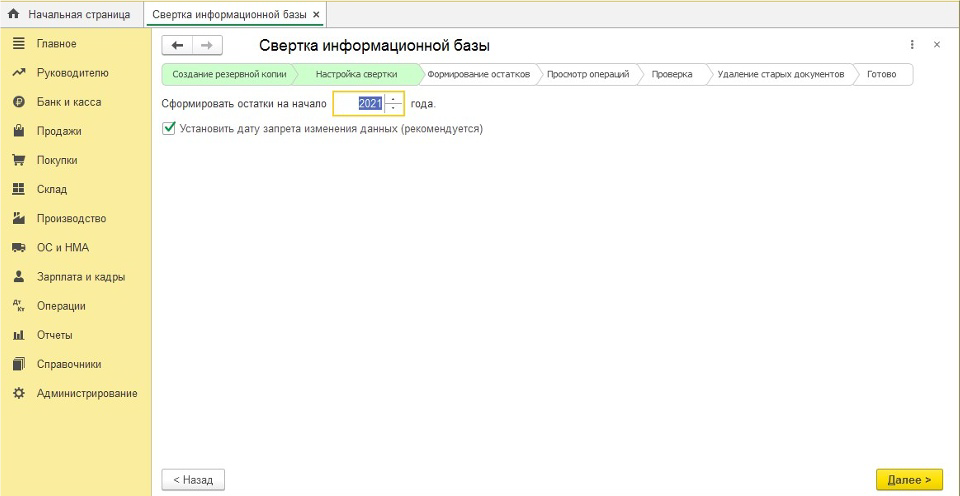Click the Администрирование gear icon
Image resolution: width=960 pixels, height=496 pixels.
click(x=18, y=393)
